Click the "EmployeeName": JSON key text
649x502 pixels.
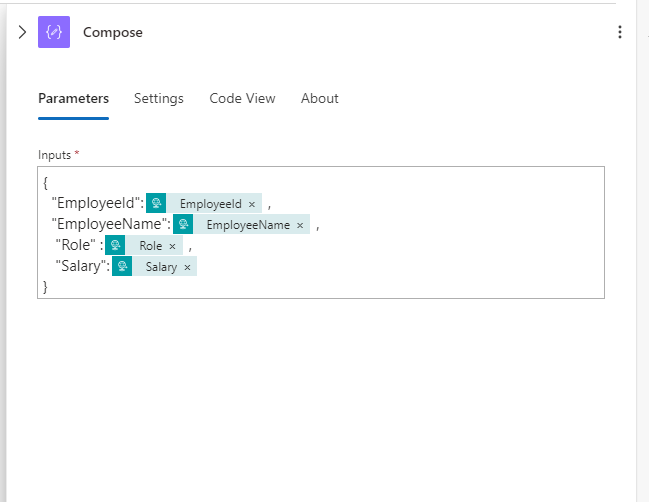[111, 224]
